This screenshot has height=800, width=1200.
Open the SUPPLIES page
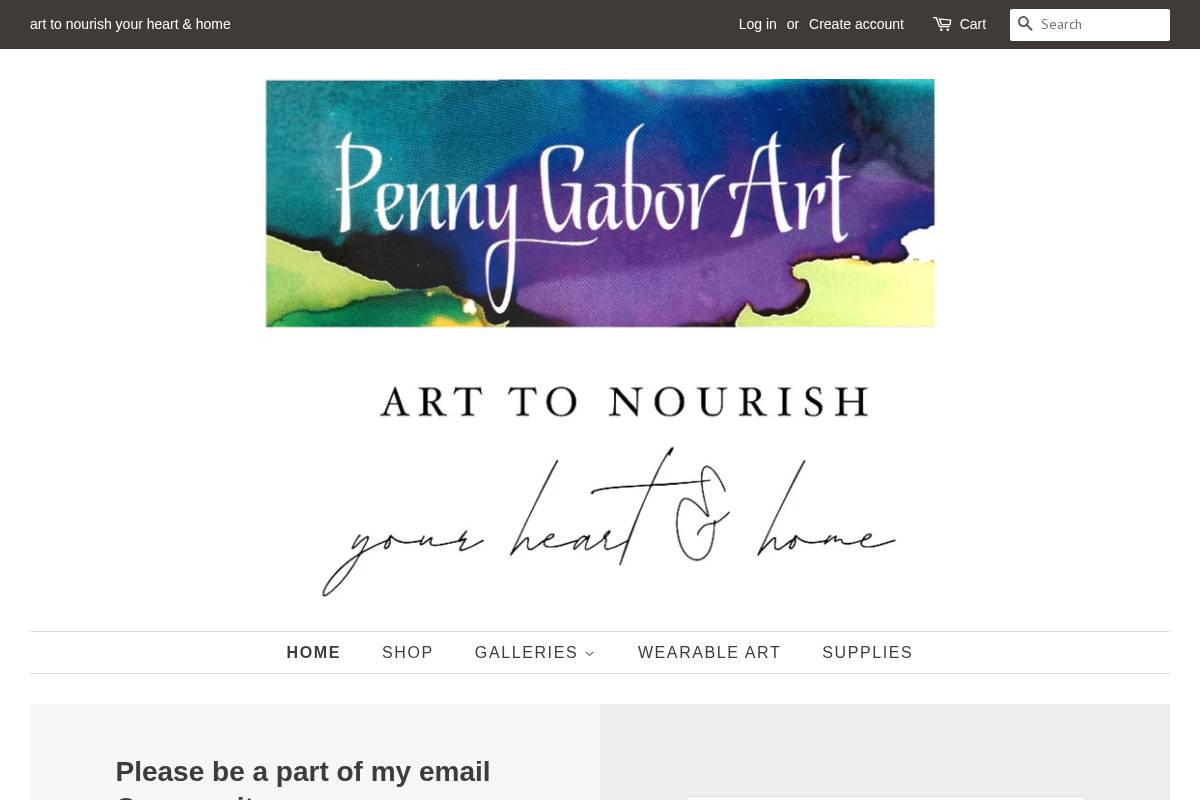point(867,652)
